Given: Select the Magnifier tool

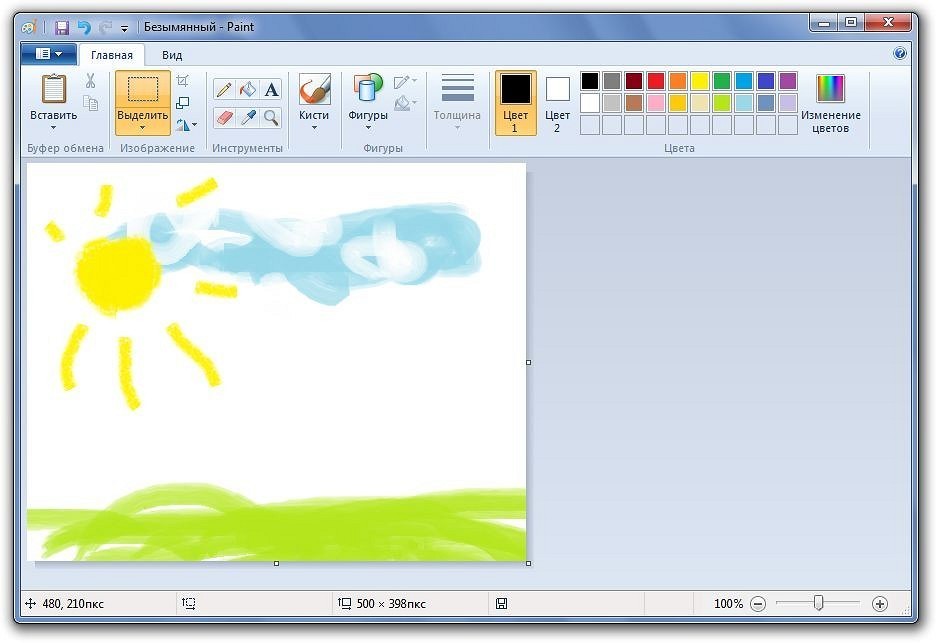Looking at the screenshot, I should (271, 118).
